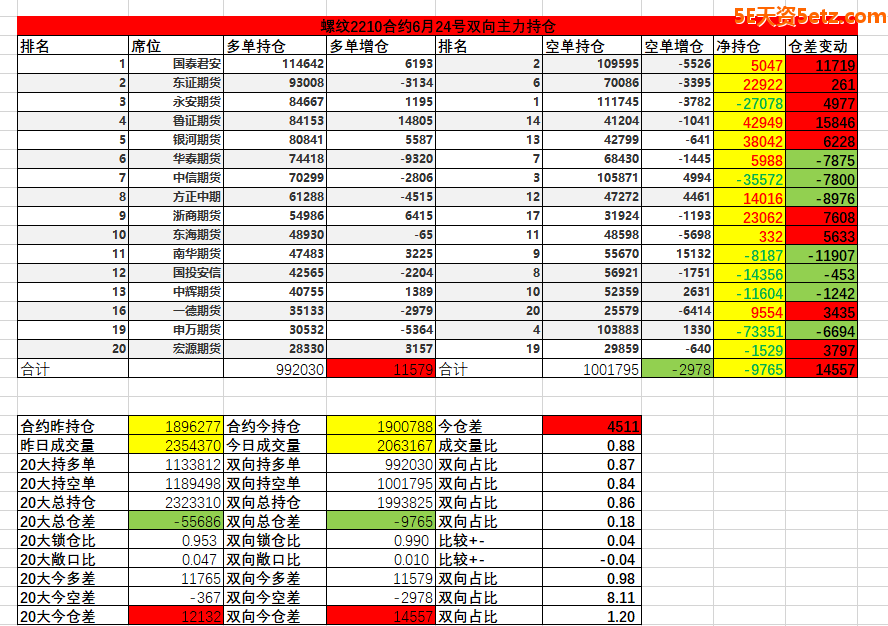Select the 20大今空差 value -367

pyautogui.click(x=176, y=597)
